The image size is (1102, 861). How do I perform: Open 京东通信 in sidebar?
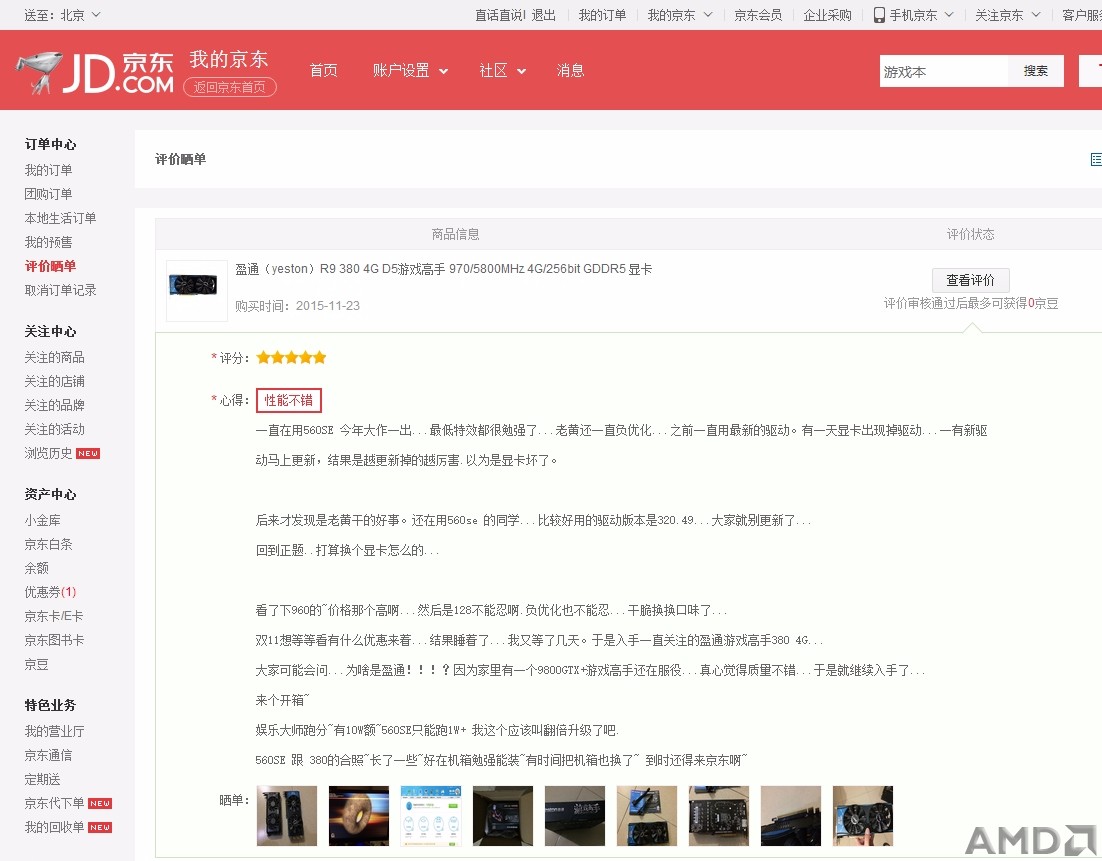coord(48,755)
